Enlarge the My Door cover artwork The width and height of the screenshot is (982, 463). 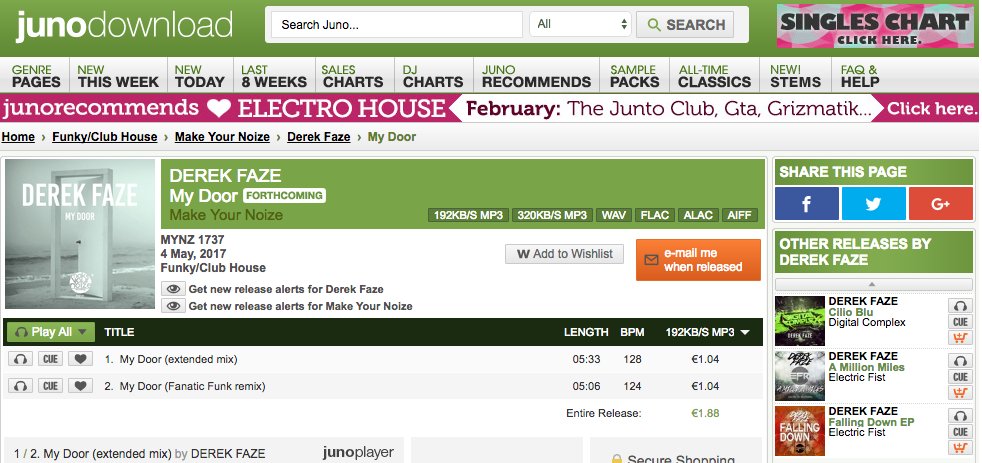(80, 234)
